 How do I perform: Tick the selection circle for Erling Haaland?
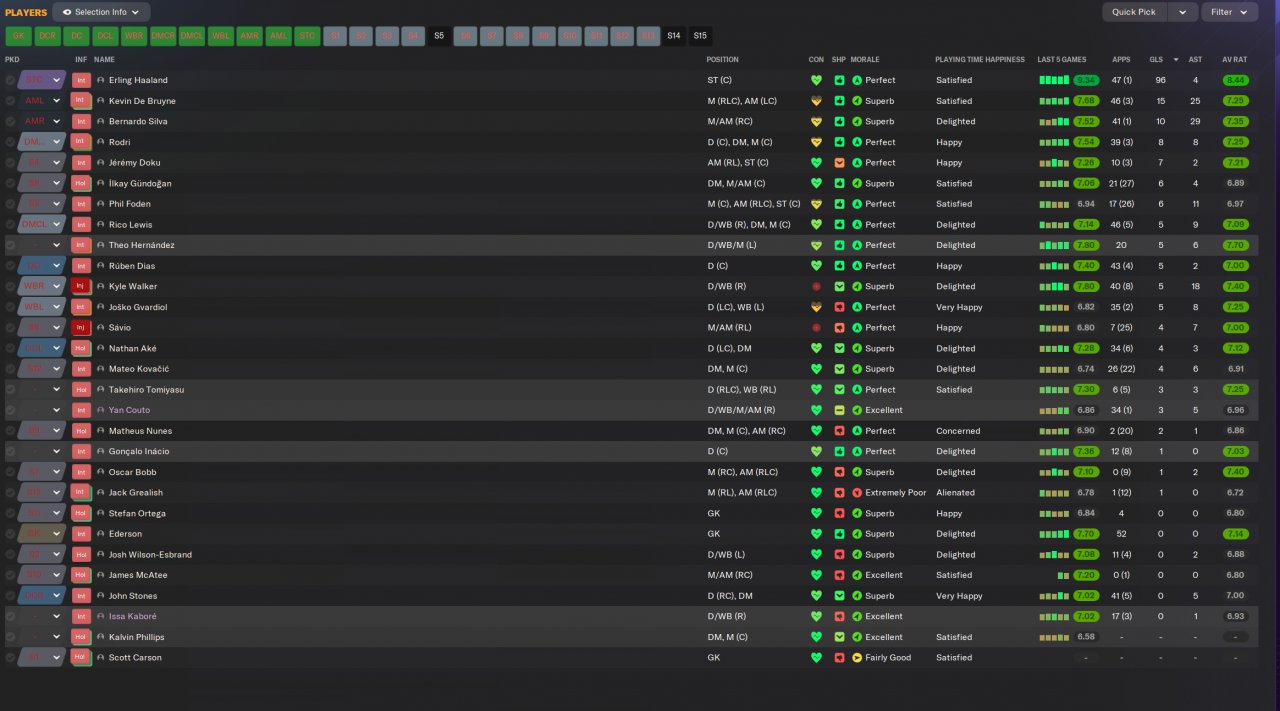pyautogui.click(x=10, y=80)
